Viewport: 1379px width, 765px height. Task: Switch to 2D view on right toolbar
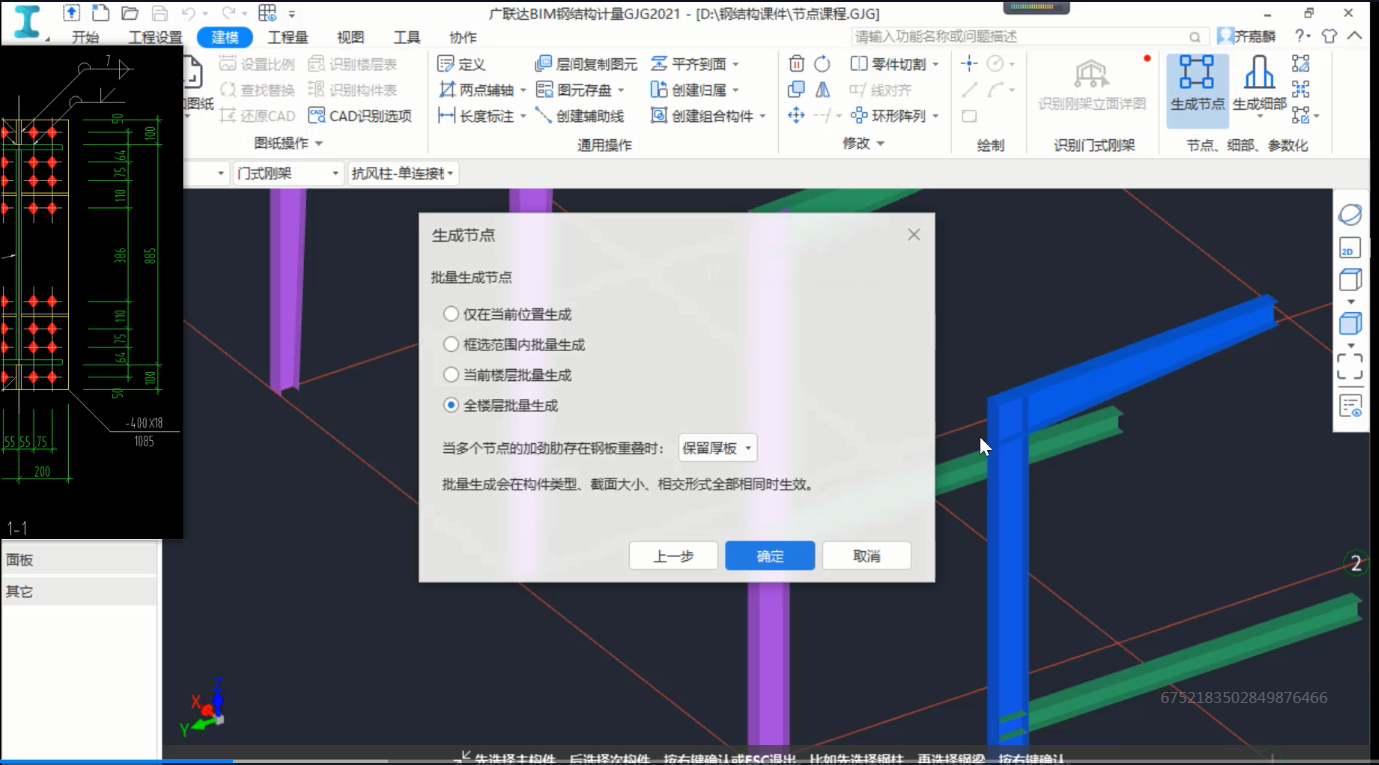(x=1350, y=248)
